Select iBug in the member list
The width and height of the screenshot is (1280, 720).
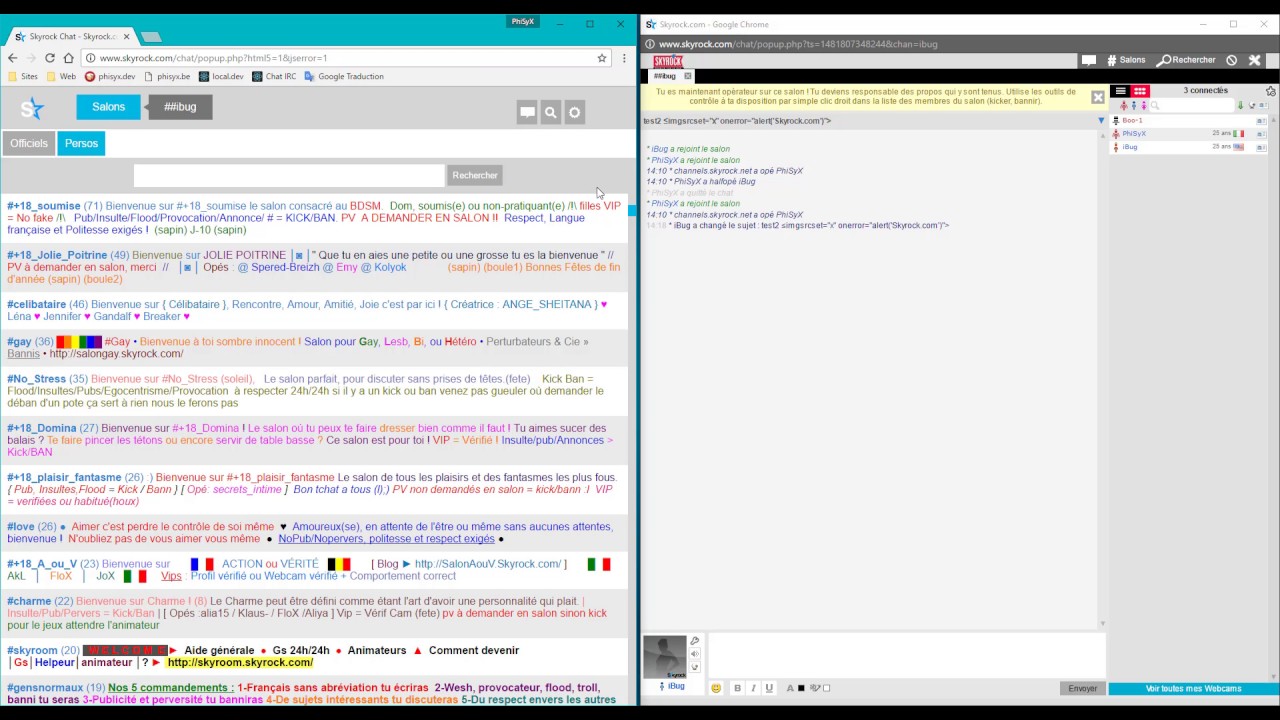(1130, 147)
